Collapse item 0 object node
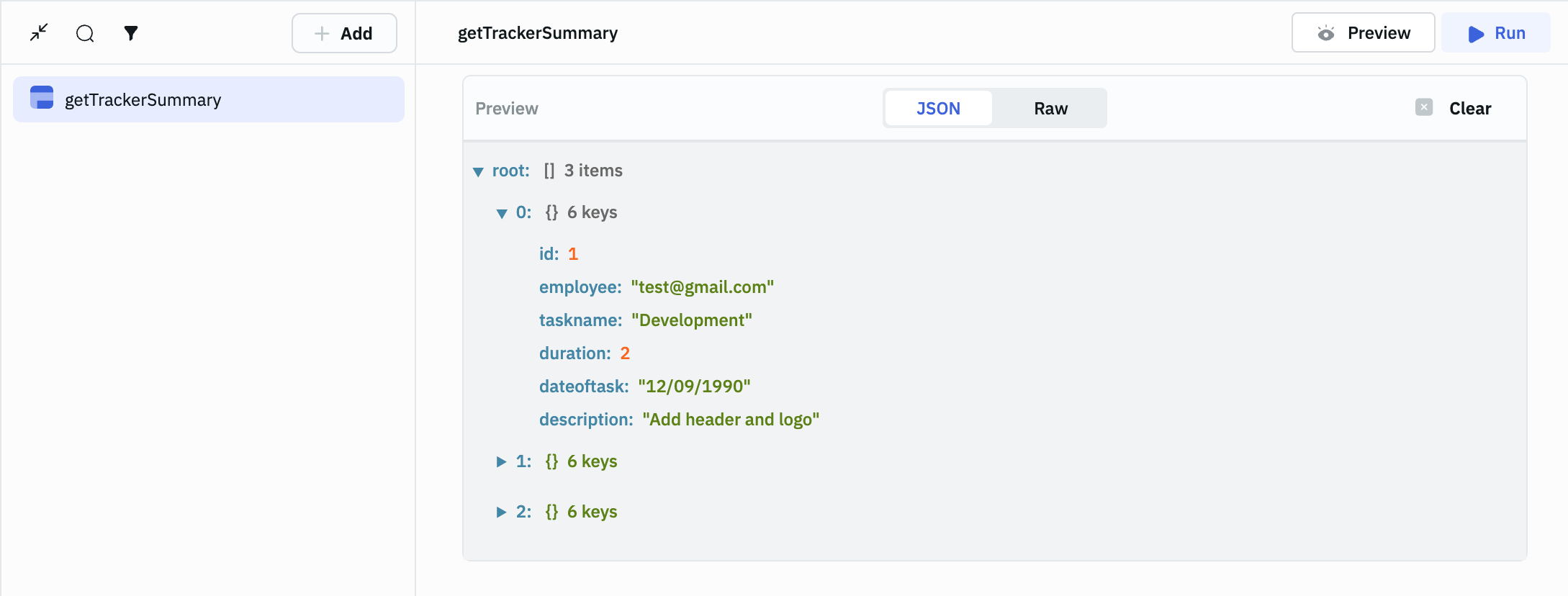Viewport: 1568px width, 596px height. (x=502, y=213)
